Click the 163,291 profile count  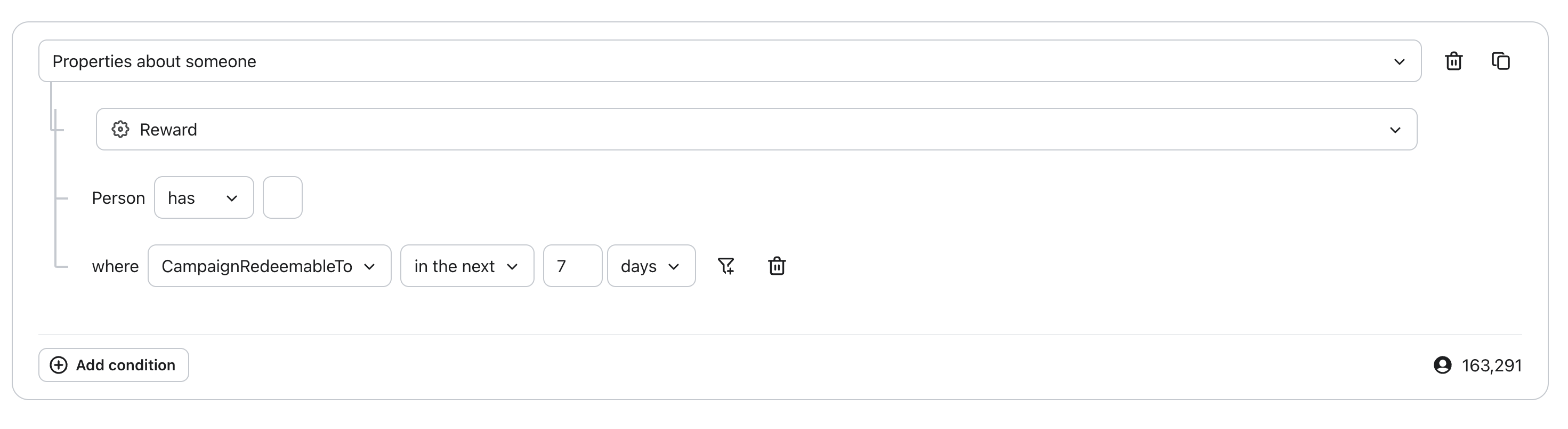[1491, 366]
